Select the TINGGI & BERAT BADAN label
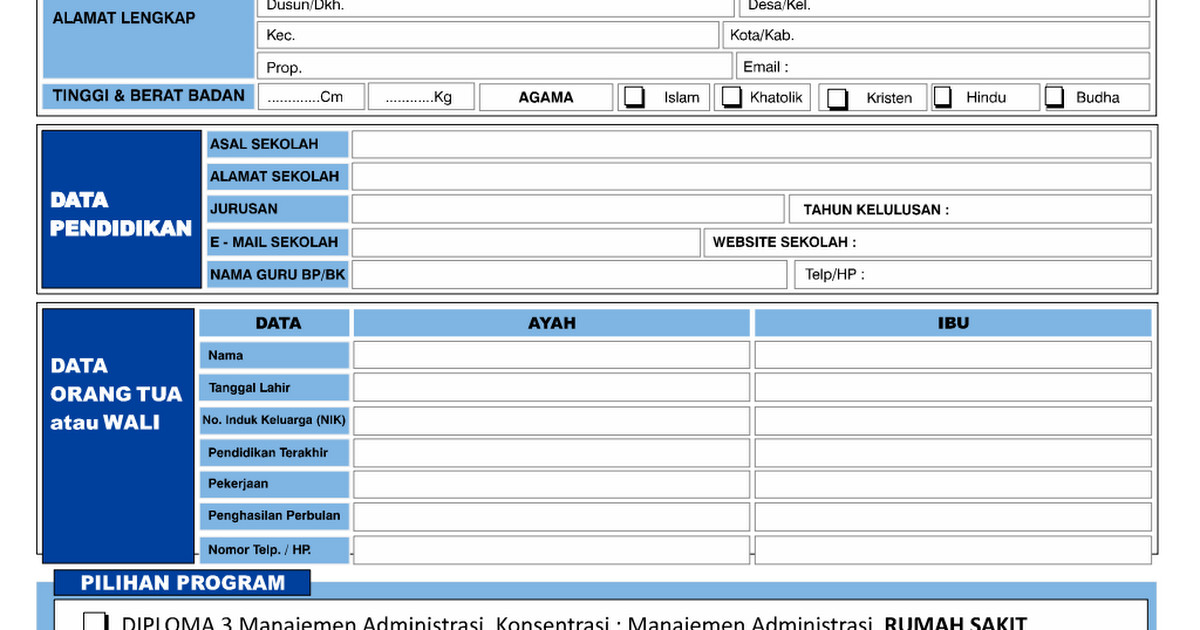The image size is (1200, 630). 148,96
